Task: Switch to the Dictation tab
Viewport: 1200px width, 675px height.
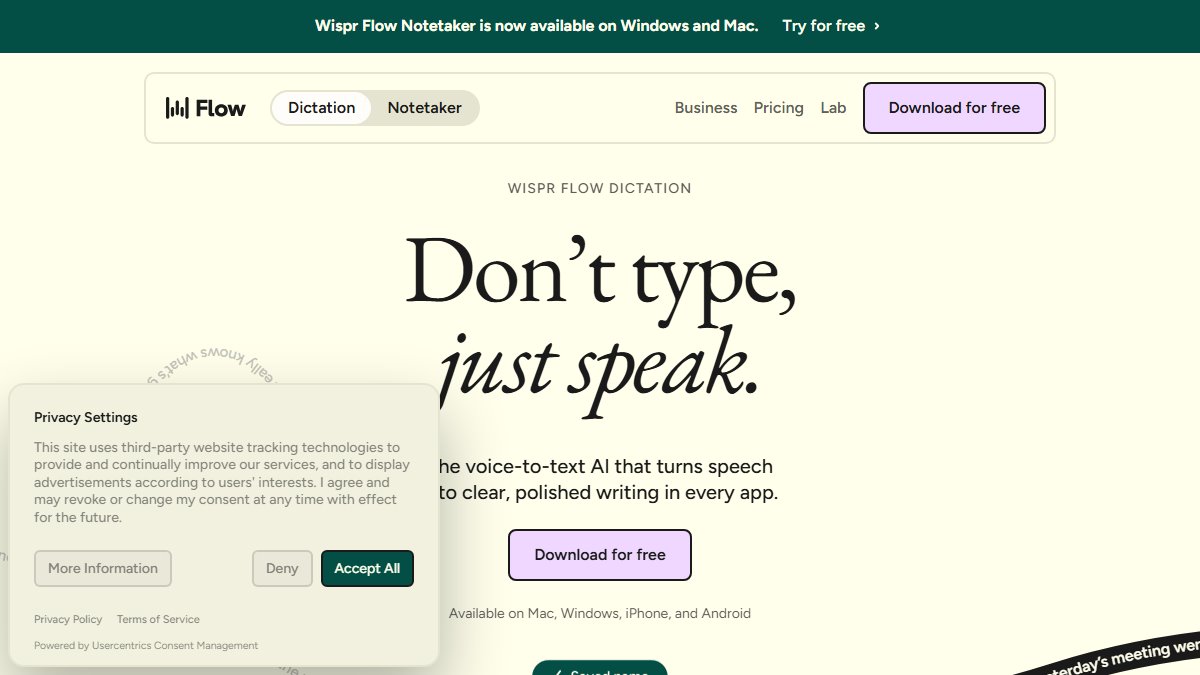Action: click(x=321, y=108)
